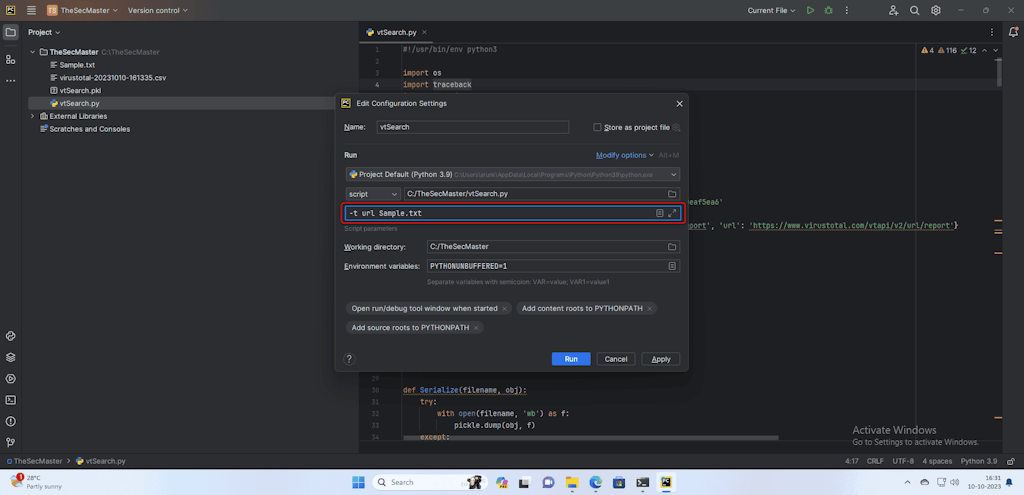The height and width of the screenshot is (495, 1024).
Task: Open Modify options dropdown link
Action: (x=624, y=155)
